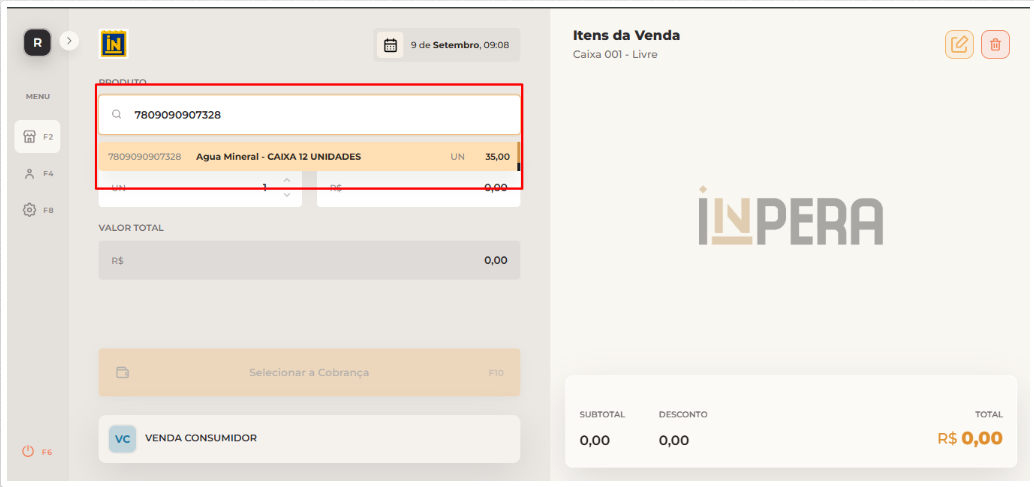
Task: Click the SUBTOTAL value 0,00
Action: (x=595, y=441)
